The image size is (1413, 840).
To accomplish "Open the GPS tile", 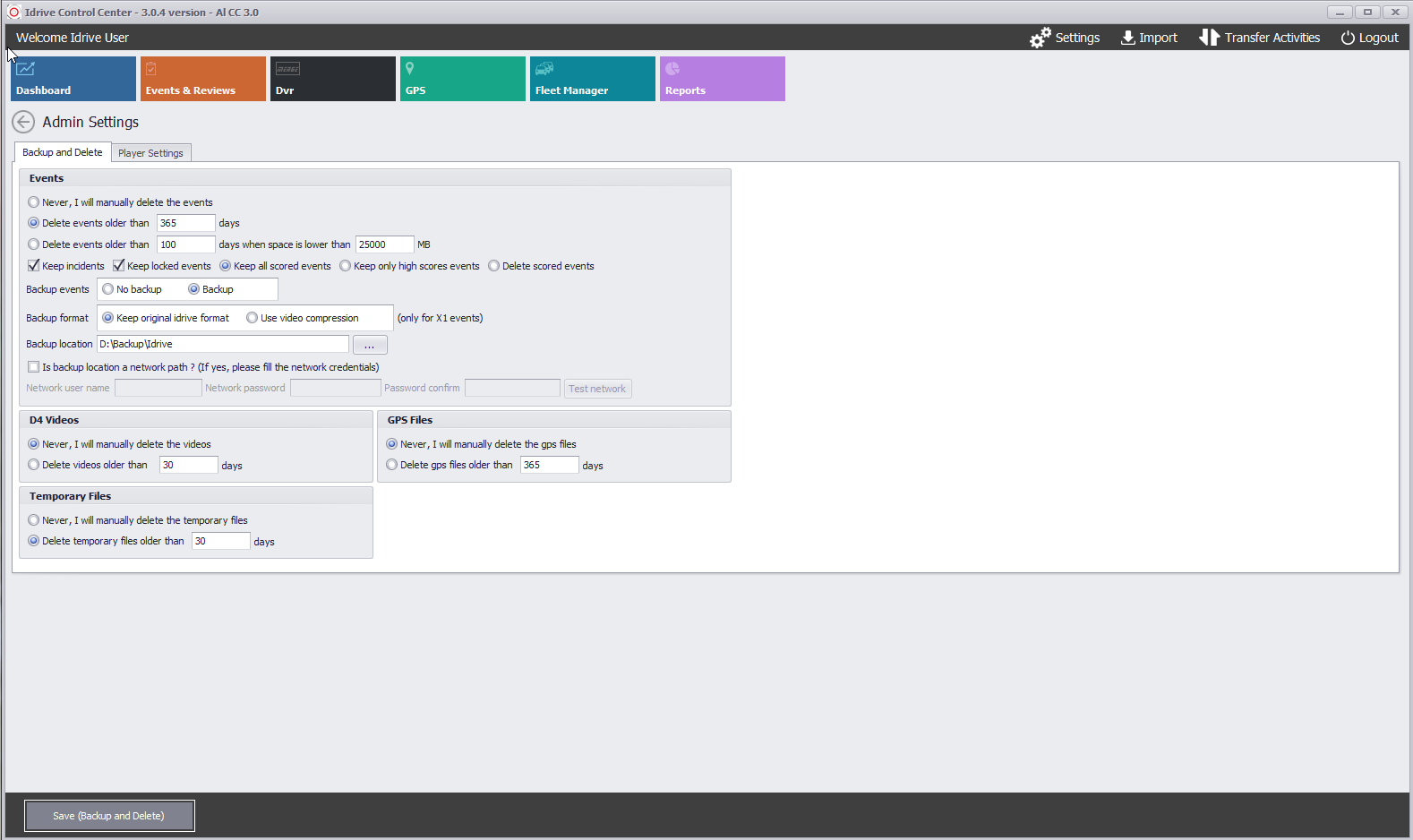I will click(463, 79).
